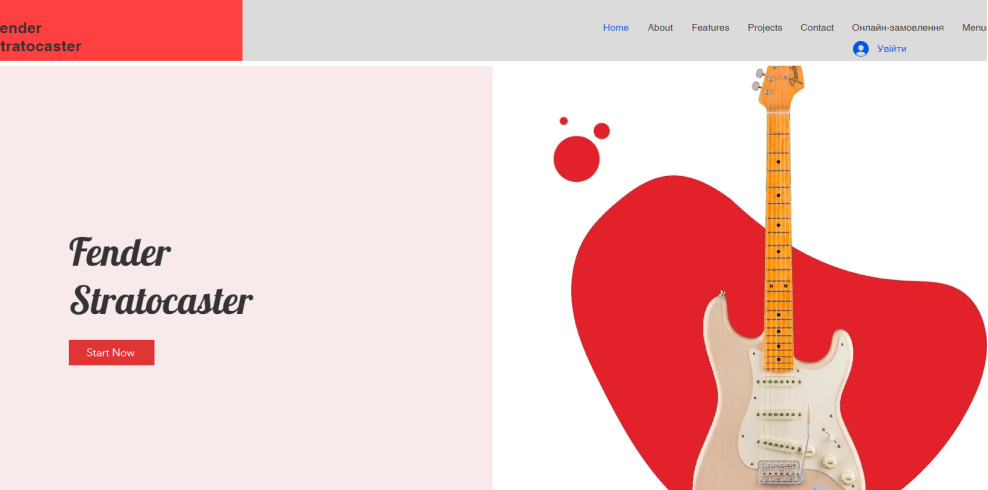Click the Fender Stratocaster script heading
This screenshot has width=988, height=490.
[161, 276]
